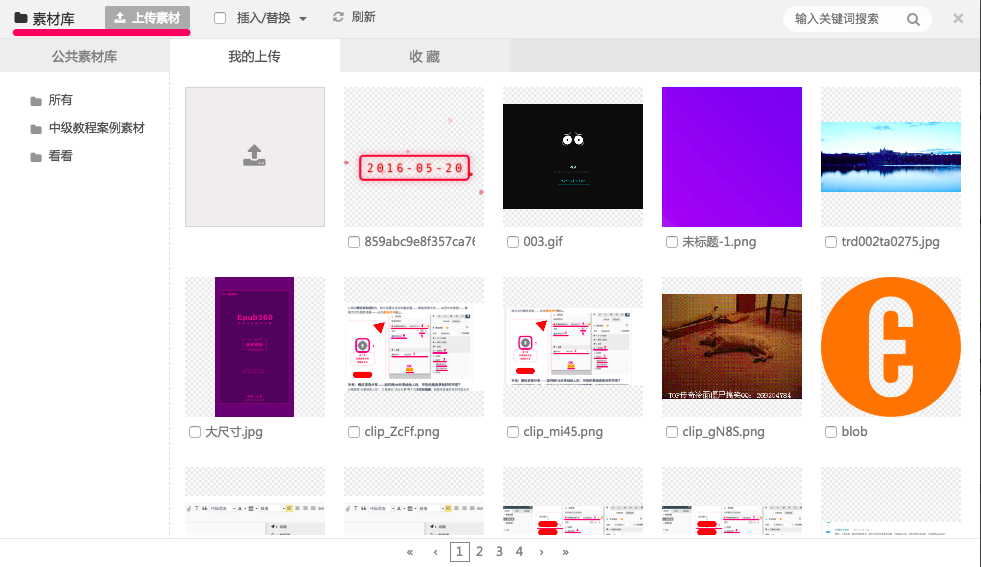981x567 pixels.
Task: Go to the last page arrow
Action: (x=566, y=551)
